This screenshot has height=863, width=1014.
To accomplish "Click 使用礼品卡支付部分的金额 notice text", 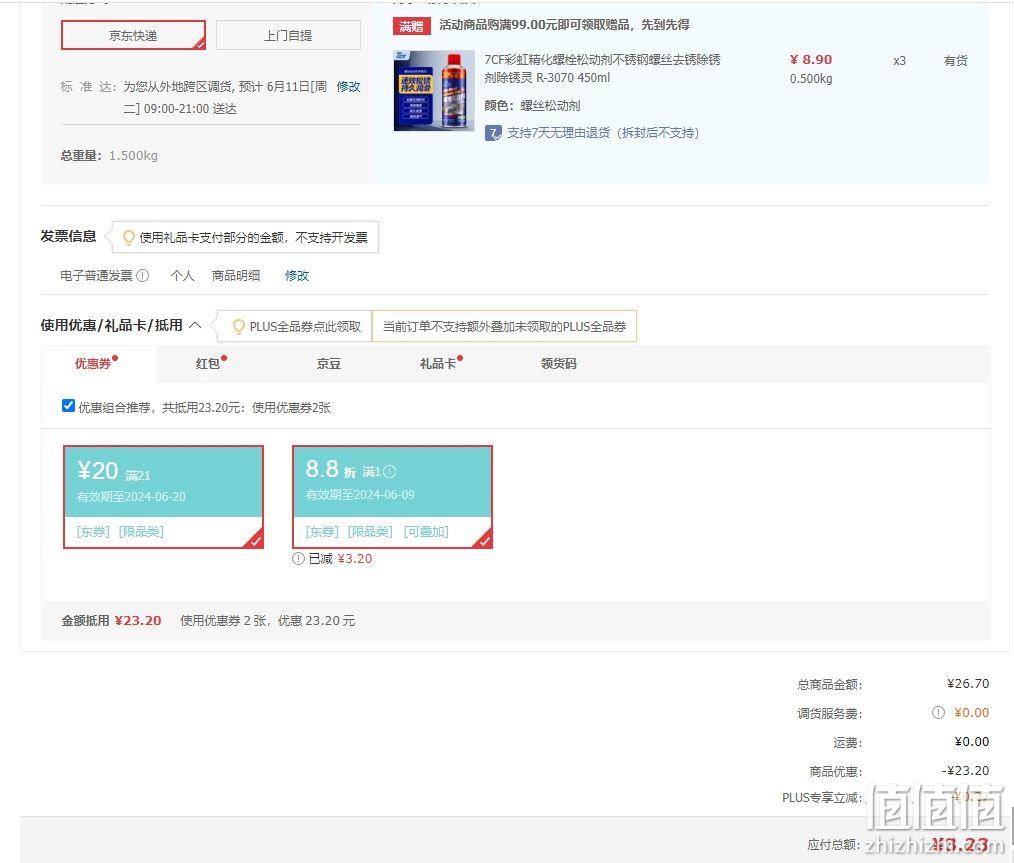I will [x=254, y=238].
